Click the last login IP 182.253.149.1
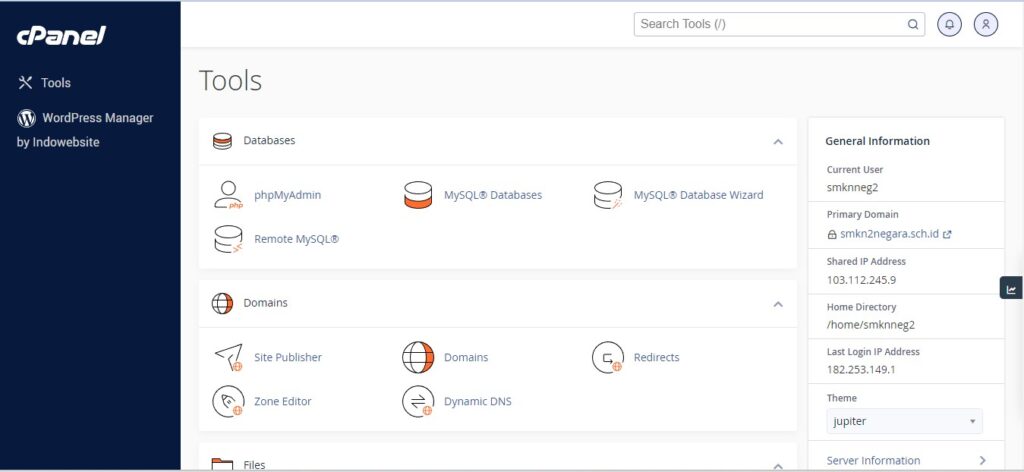Viewport: 1024px width, 472px height. coord(861,370)
